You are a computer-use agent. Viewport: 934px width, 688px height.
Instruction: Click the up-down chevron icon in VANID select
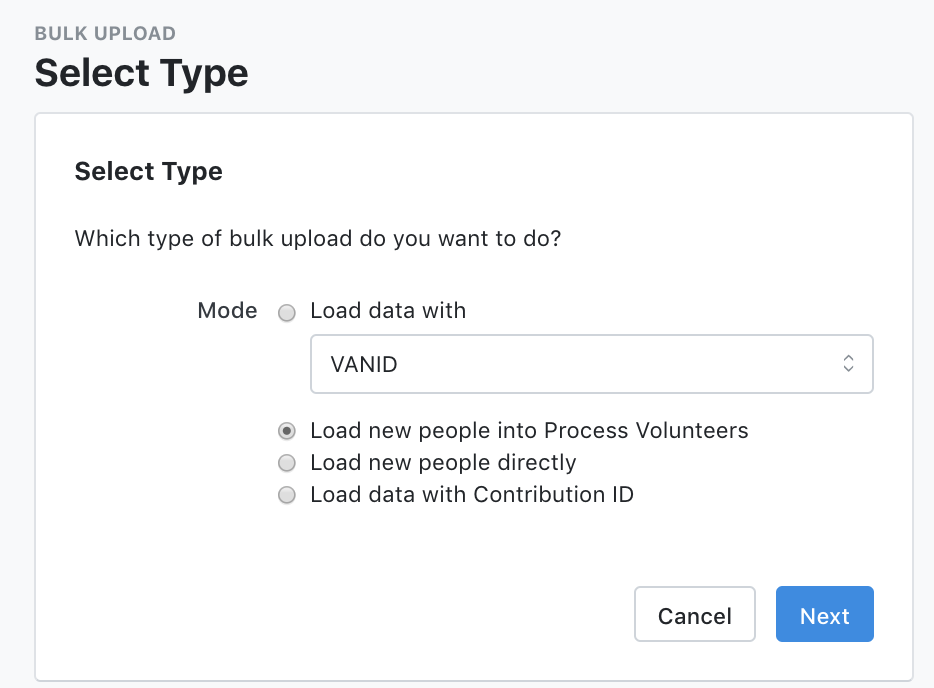848,364
